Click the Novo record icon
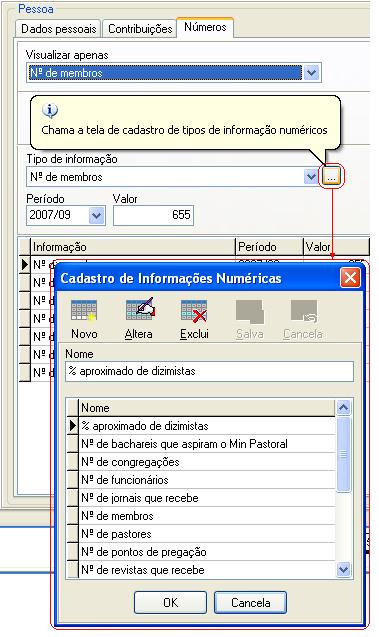379x637 pixels. [84, 311]
